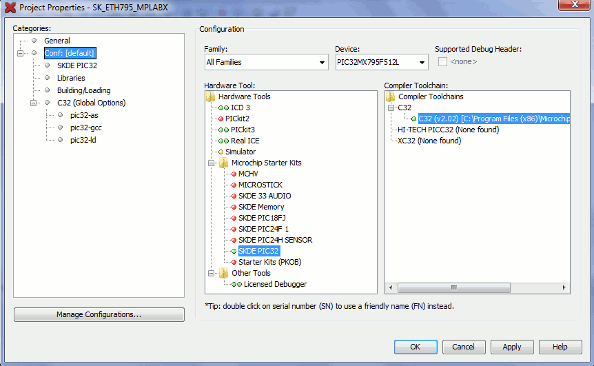Click the toolchain scrollbar left arrow
The width and height of the screenshot is (594, 366).
pyautogui.click(x=391, y=288)
